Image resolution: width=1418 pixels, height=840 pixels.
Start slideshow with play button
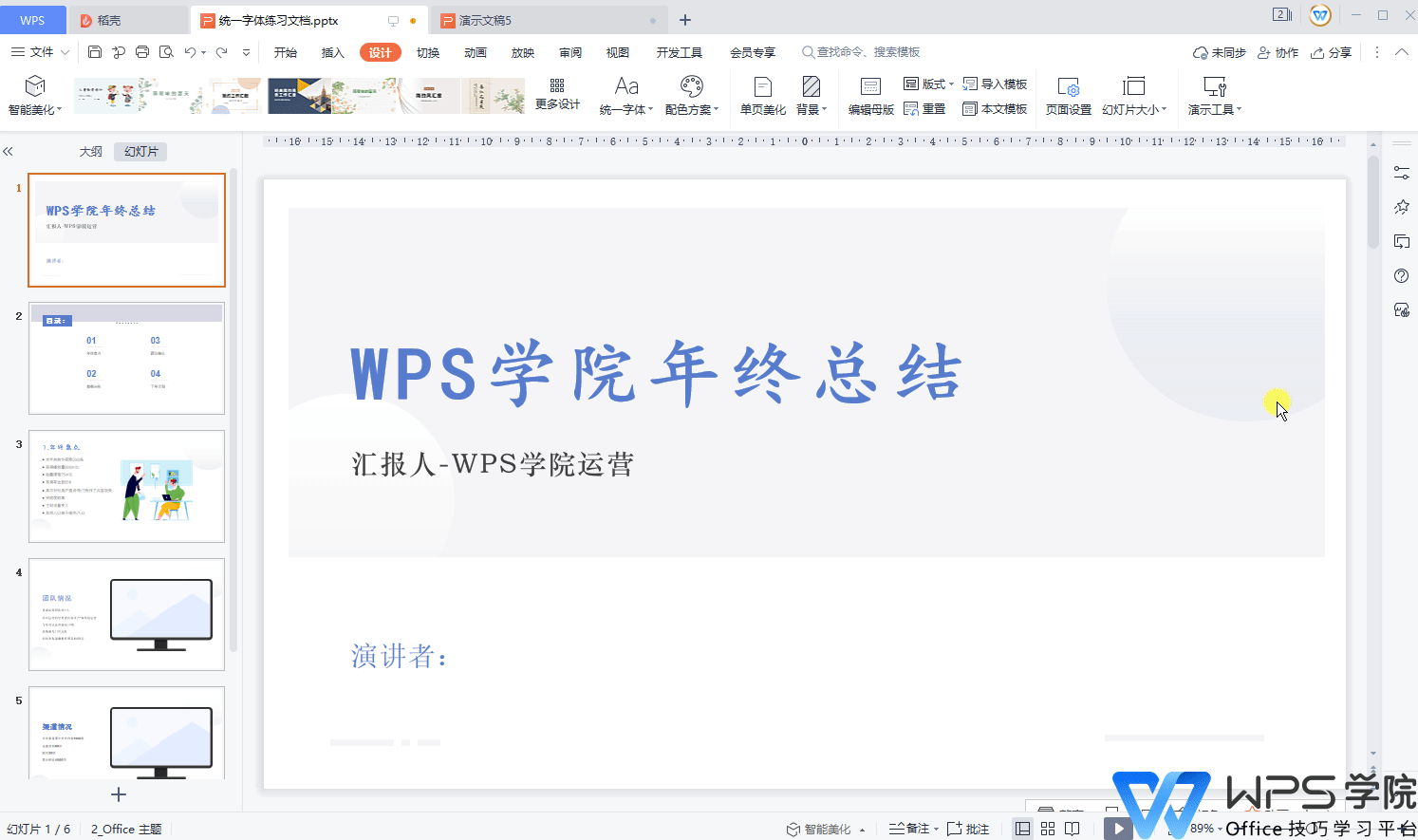pos(1118,829)
